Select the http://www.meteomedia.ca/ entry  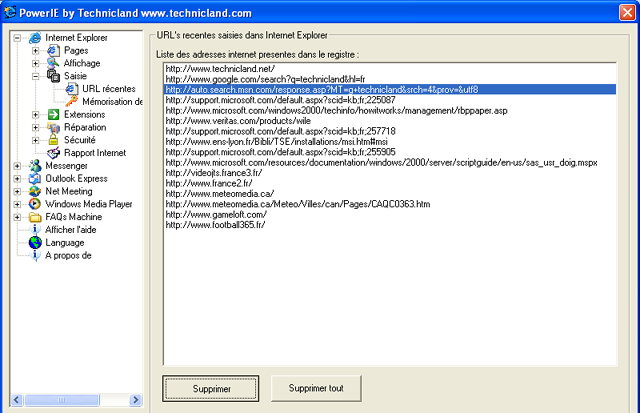pyautogui.click(x=390, y=193)
